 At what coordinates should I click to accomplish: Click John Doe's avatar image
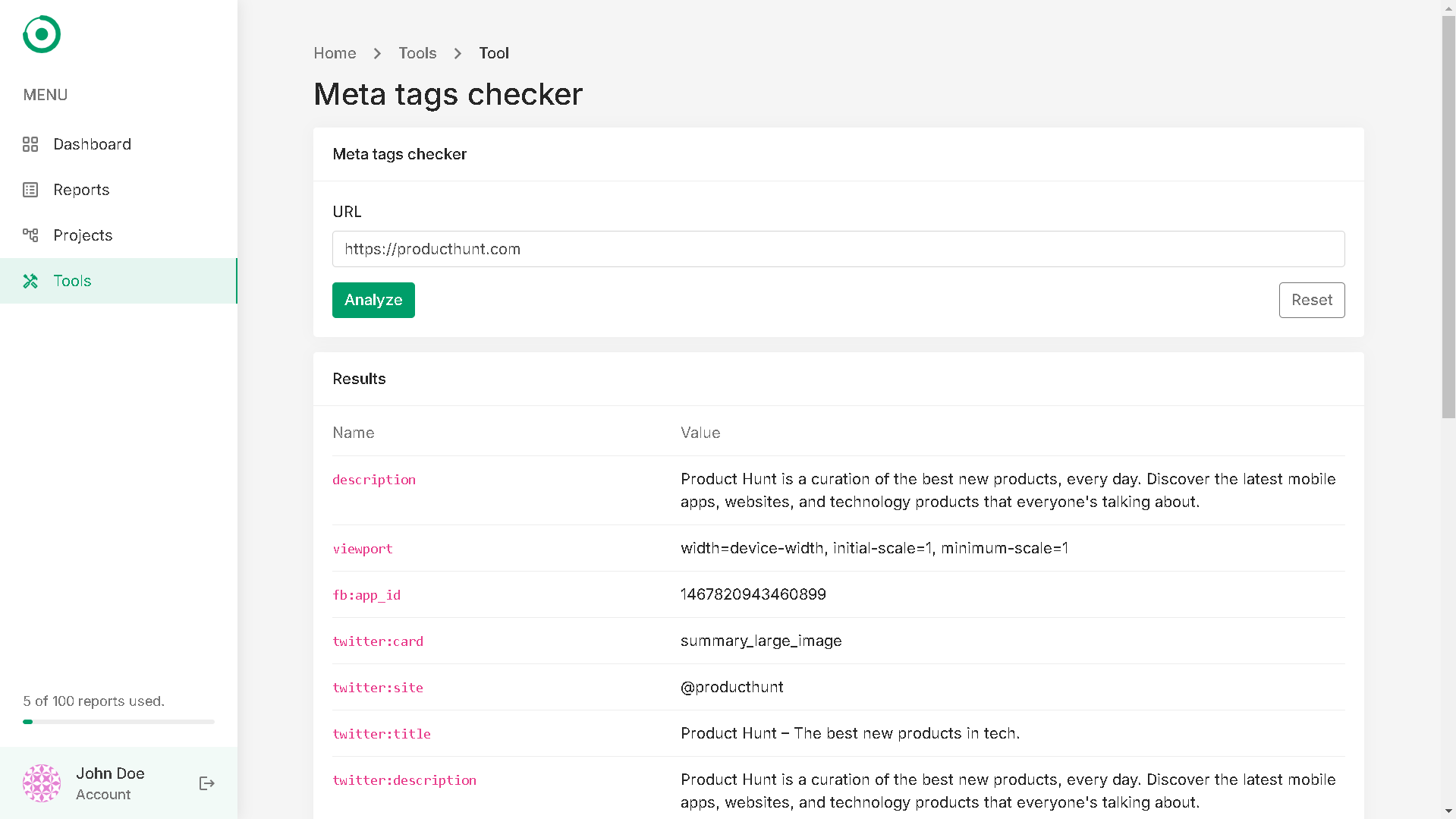[42, 783]
